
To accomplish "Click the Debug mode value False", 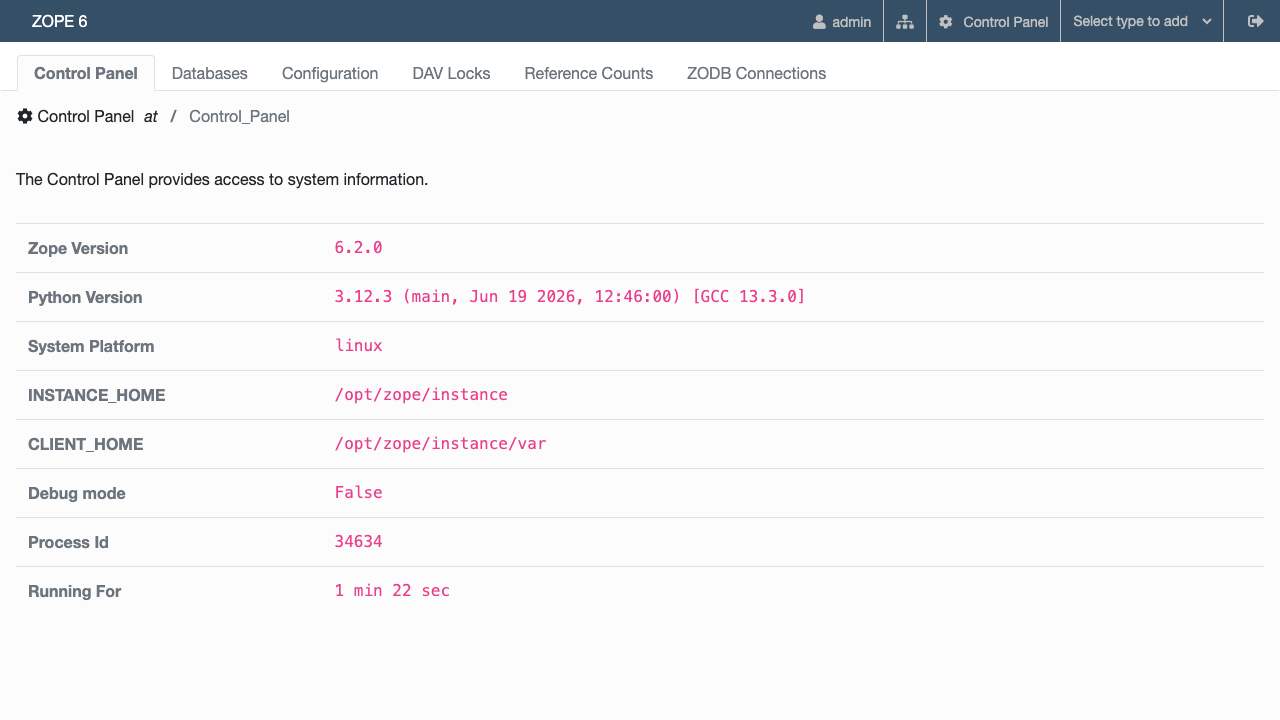I will click(359, 493).
